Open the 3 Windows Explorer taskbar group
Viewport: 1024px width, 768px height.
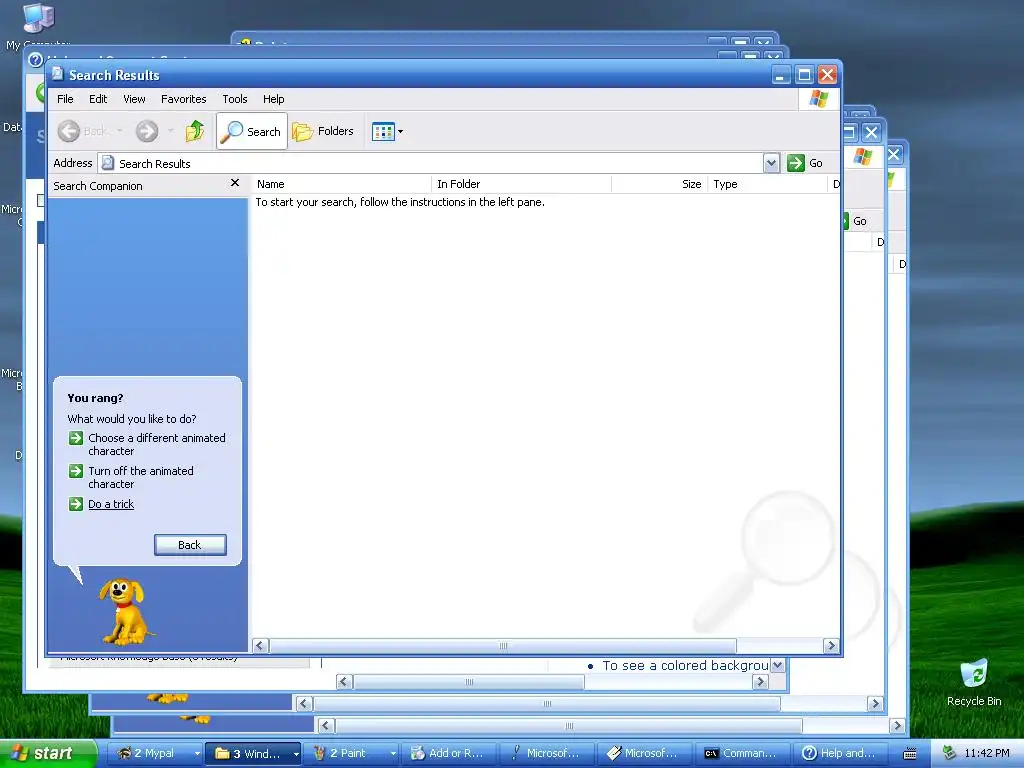tap(253, 753)
